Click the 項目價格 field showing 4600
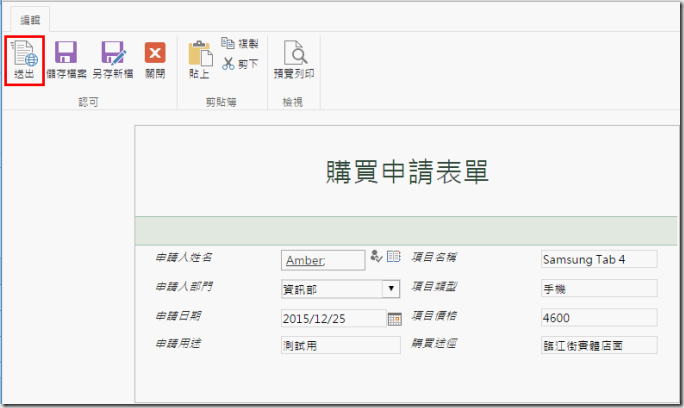The height and width of the screenshot is (408, 684). point(598,318)
